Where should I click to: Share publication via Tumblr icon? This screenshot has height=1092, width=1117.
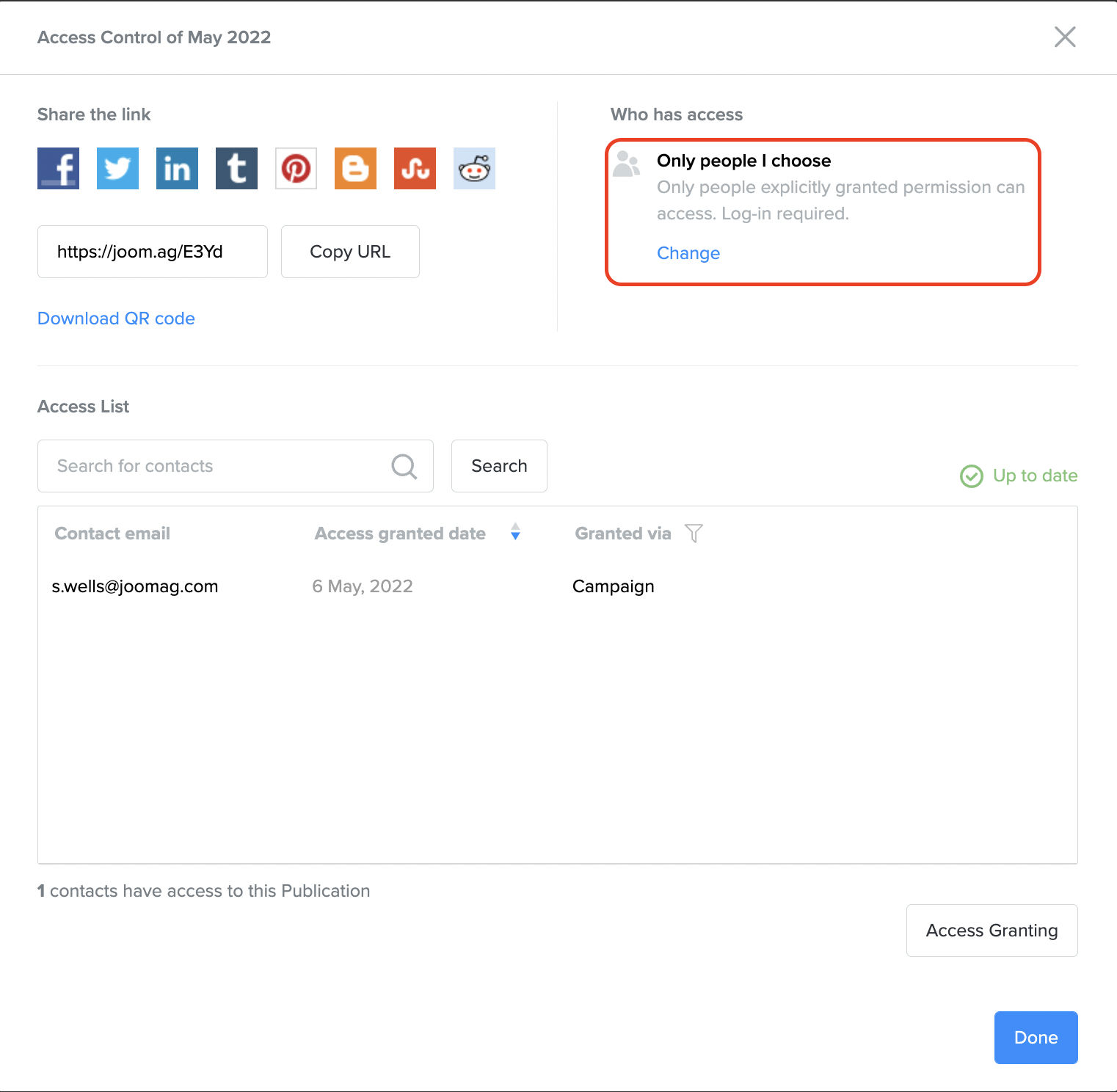(x=236, y=168)
